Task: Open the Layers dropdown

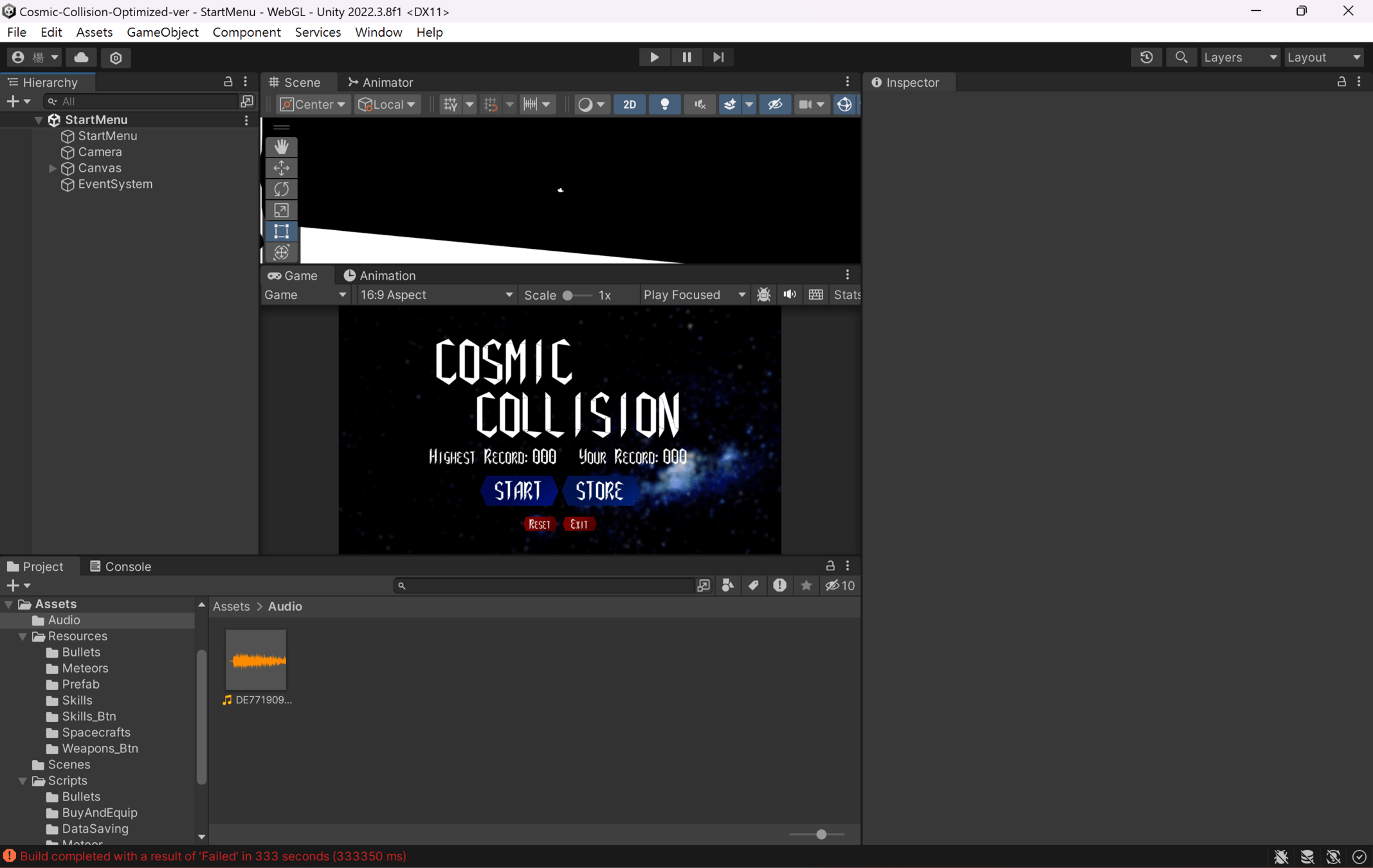Action: click(1239, 57)
